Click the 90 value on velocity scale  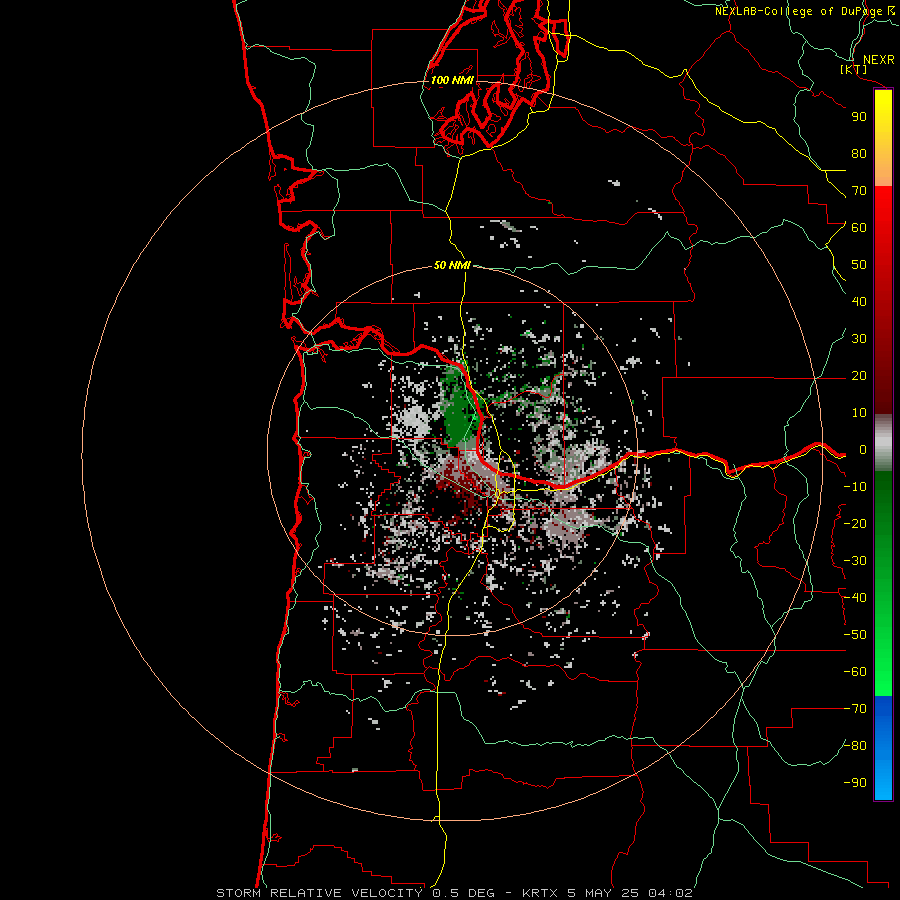tap(859, 117)
